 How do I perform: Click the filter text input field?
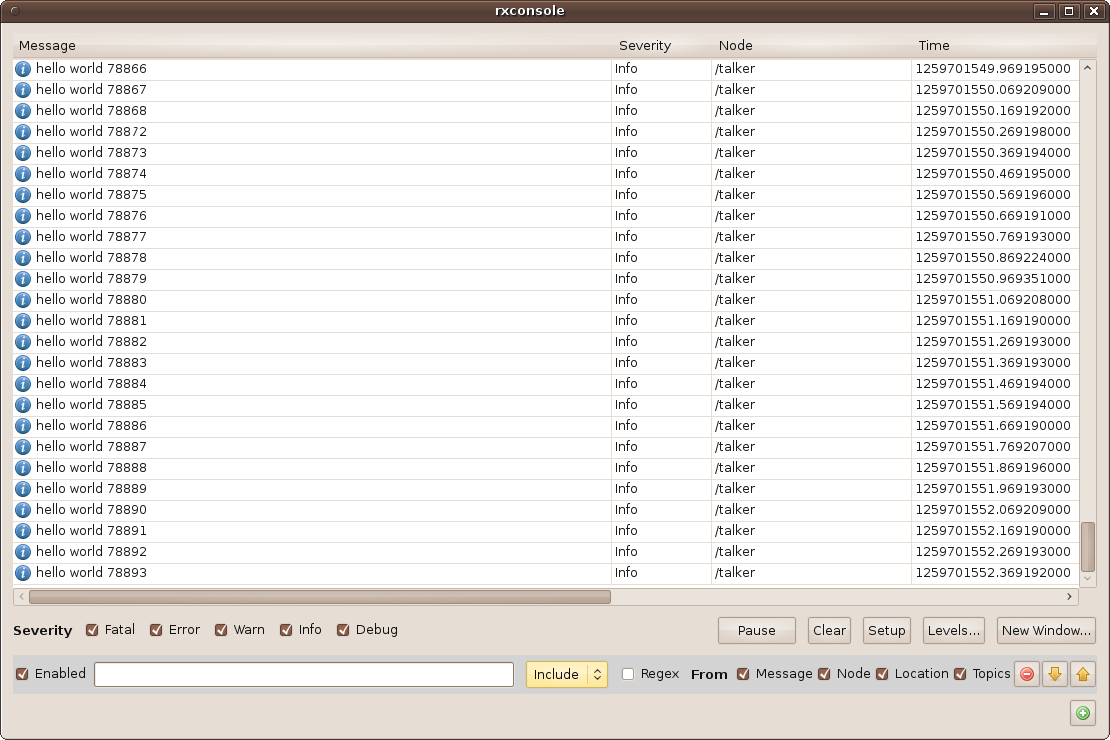point(304,674)
